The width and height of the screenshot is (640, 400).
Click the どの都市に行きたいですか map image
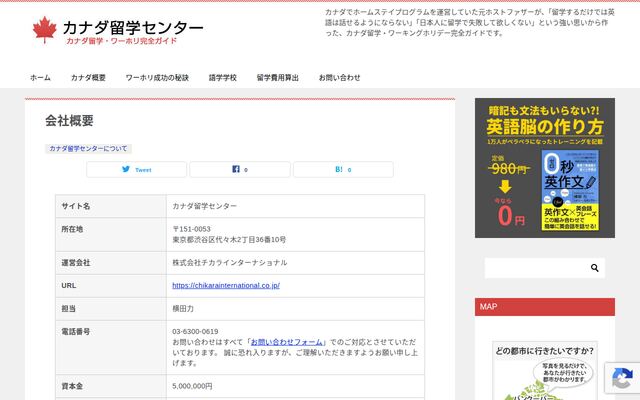544,371
